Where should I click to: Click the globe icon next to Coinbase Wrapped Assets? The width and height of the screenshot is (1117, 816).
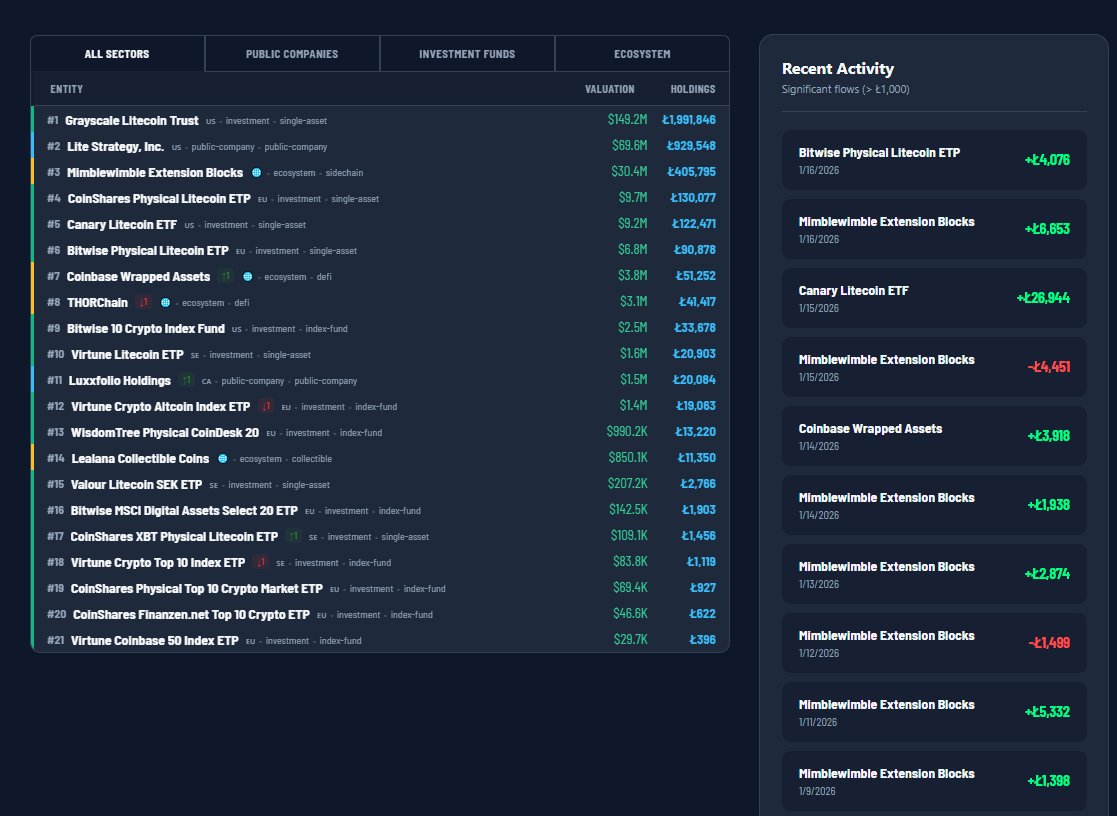[248, 277]
